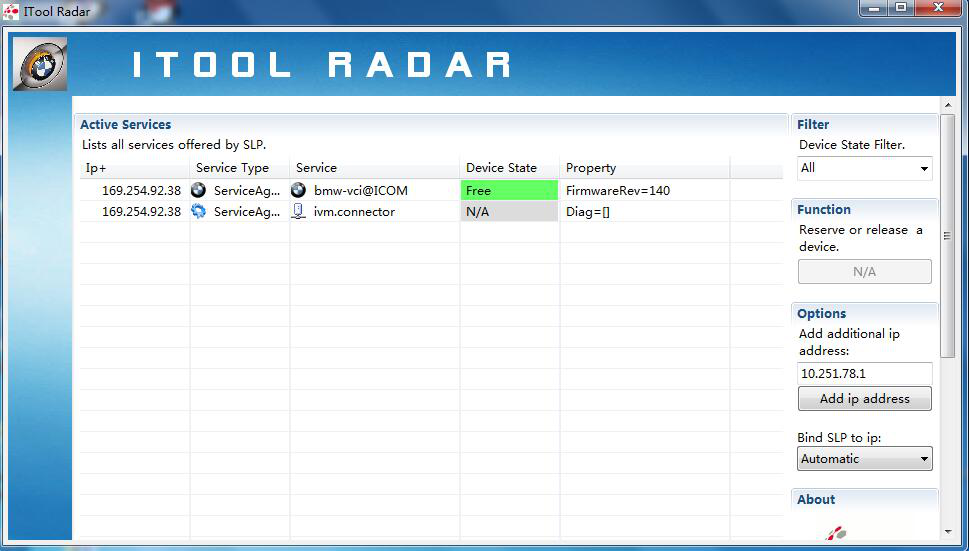Click IP 169.254.92.38 in the ivm.connector row
The width and height of the screenshot is (969, 551).
pyautogui.click(x=142, y=212)
